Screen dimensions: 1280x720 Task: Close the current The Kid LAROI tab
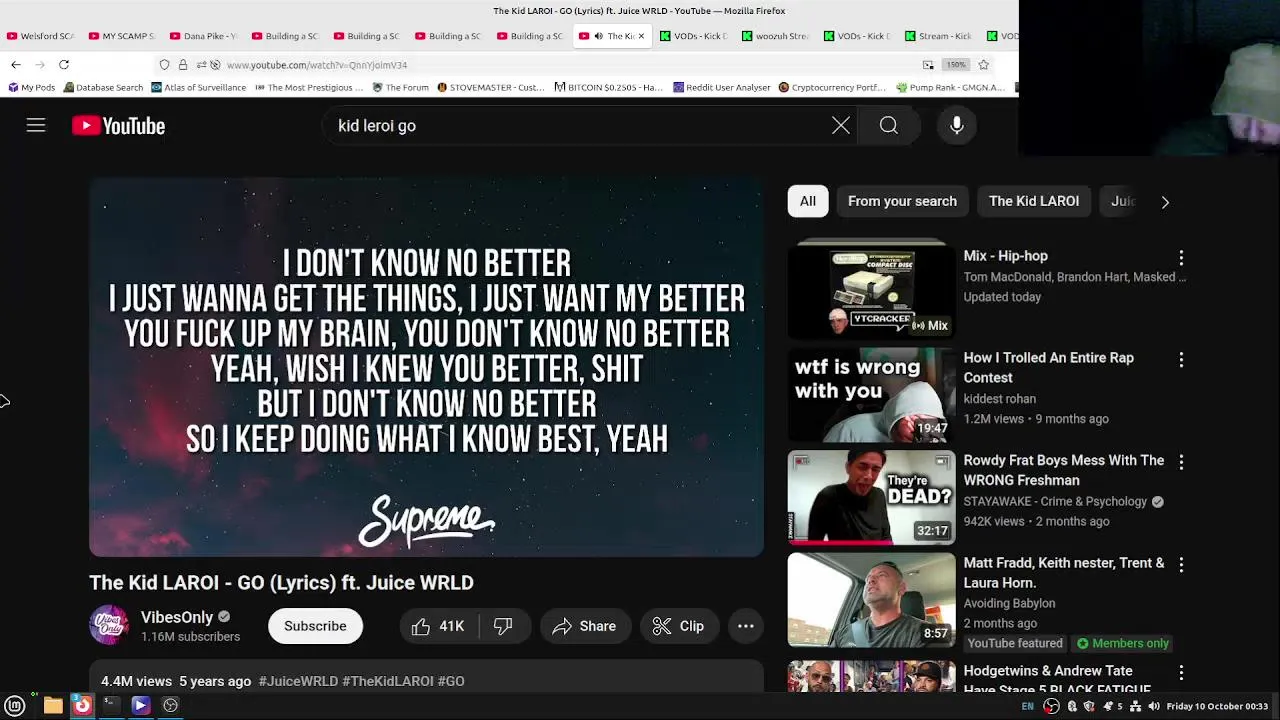(641, 36)
